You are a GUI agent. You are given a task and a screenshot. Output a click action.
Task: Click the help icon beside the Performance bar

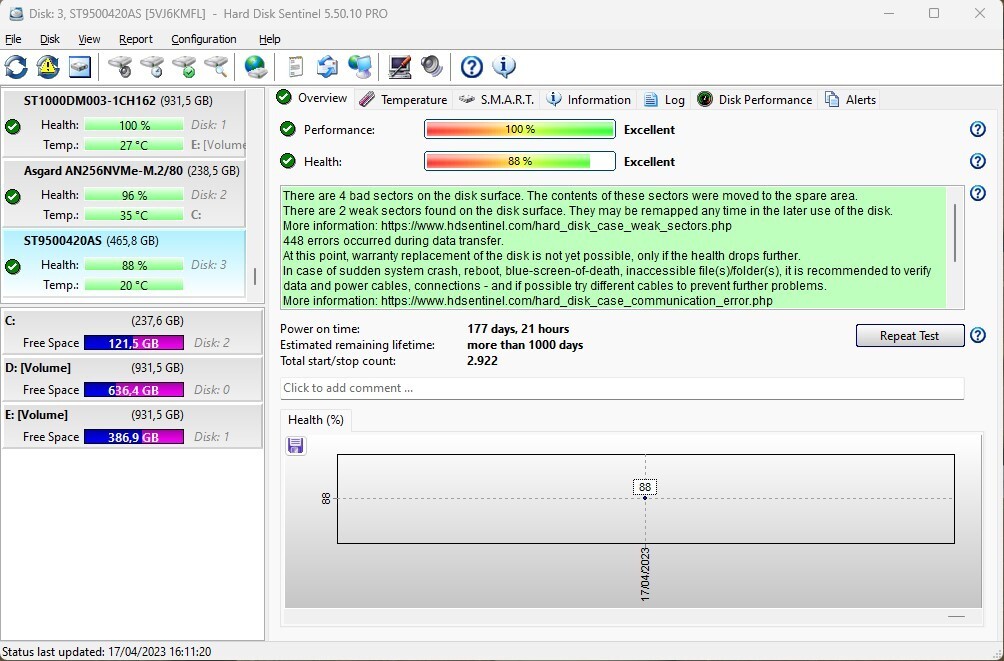[x=978, y=129]
